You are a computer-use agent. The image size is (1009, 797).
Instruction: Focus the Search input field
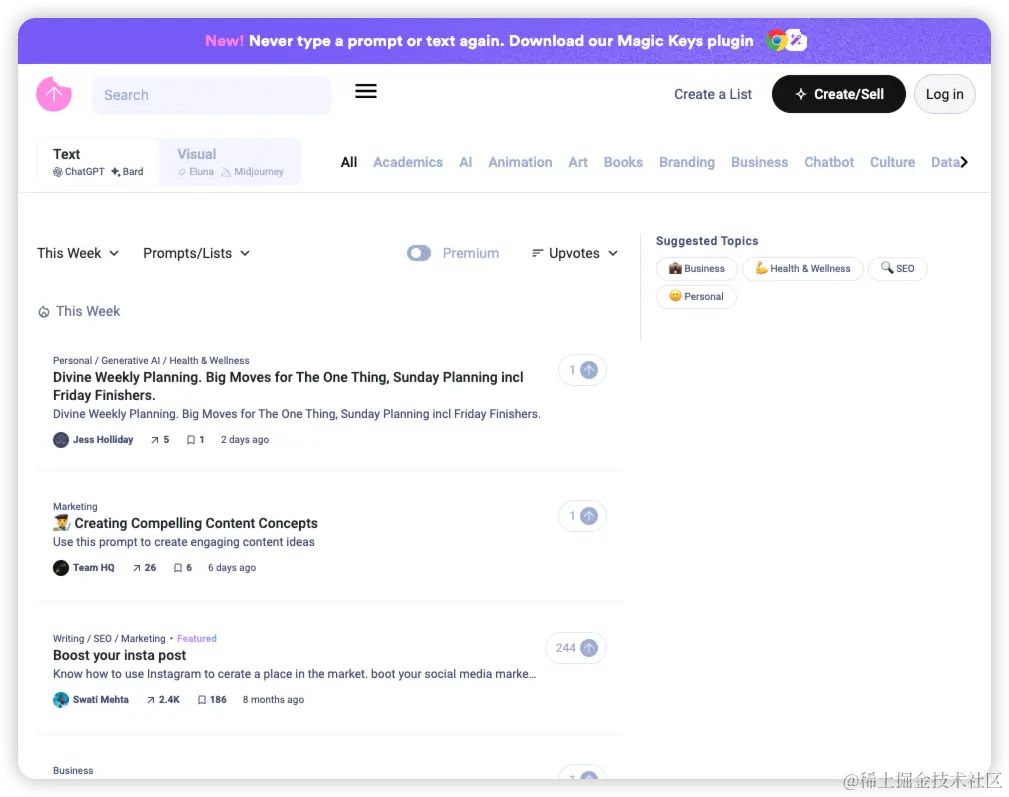[x=212, y=95]
